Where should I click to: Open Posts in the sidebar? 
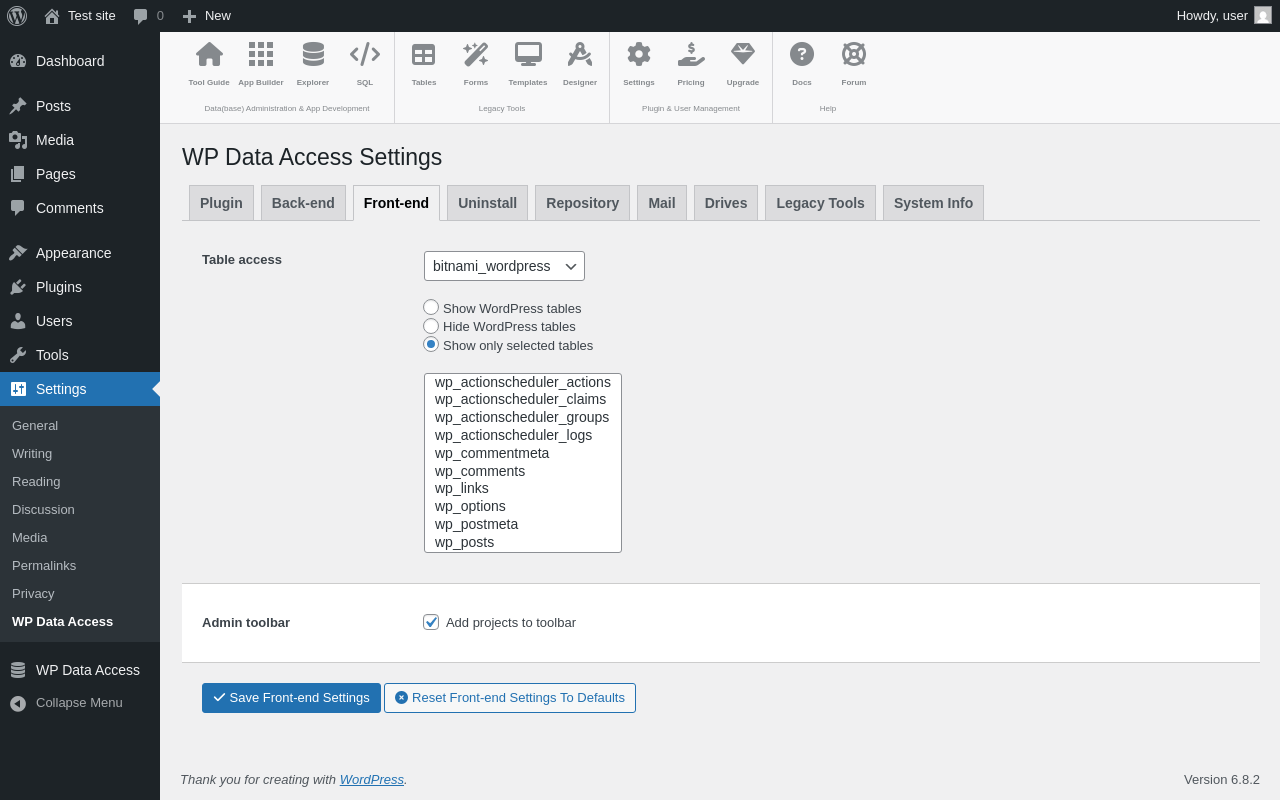tap(80, 106)
